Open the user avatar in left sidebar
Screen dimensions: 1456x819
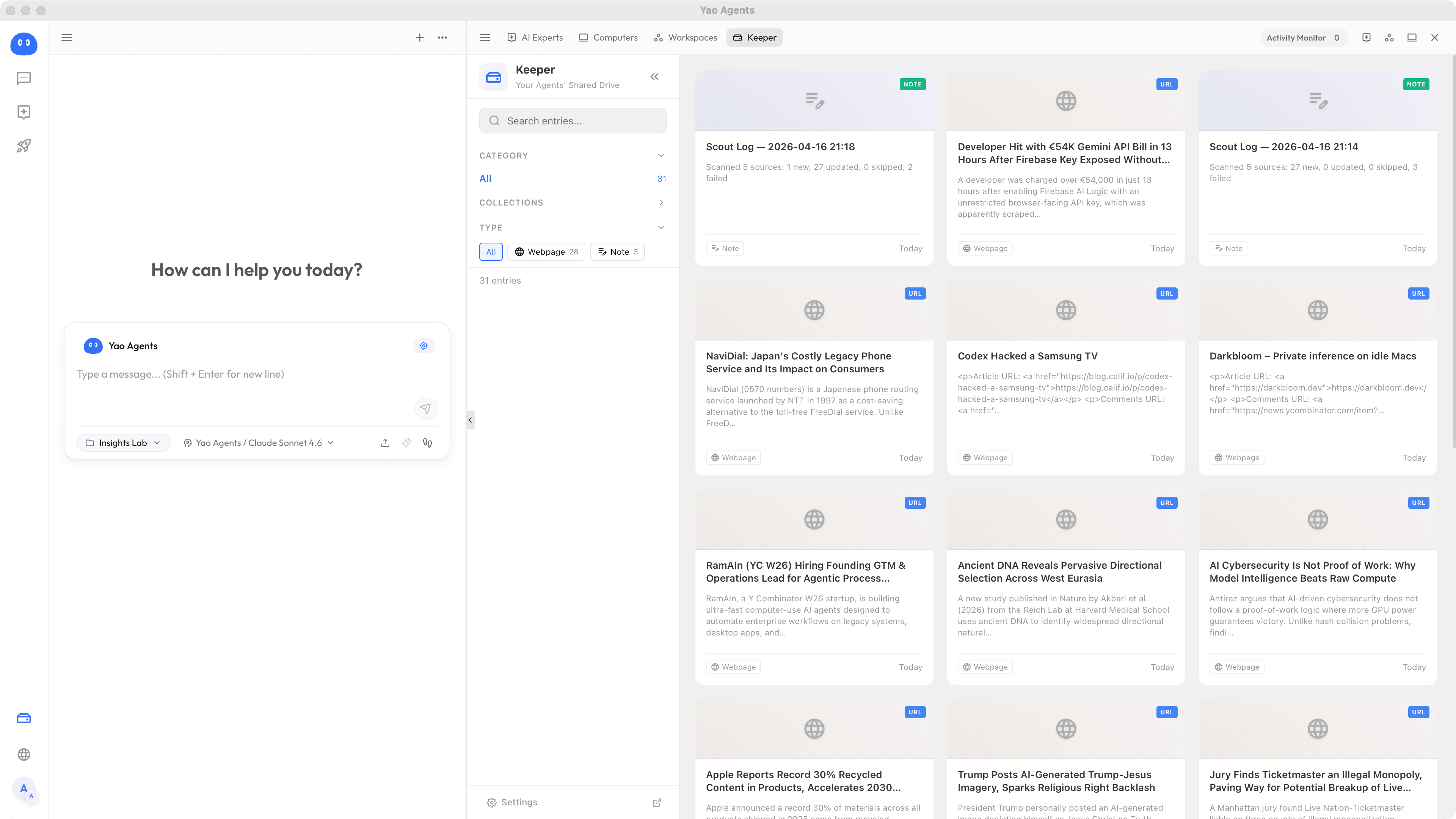pos(24,789)
